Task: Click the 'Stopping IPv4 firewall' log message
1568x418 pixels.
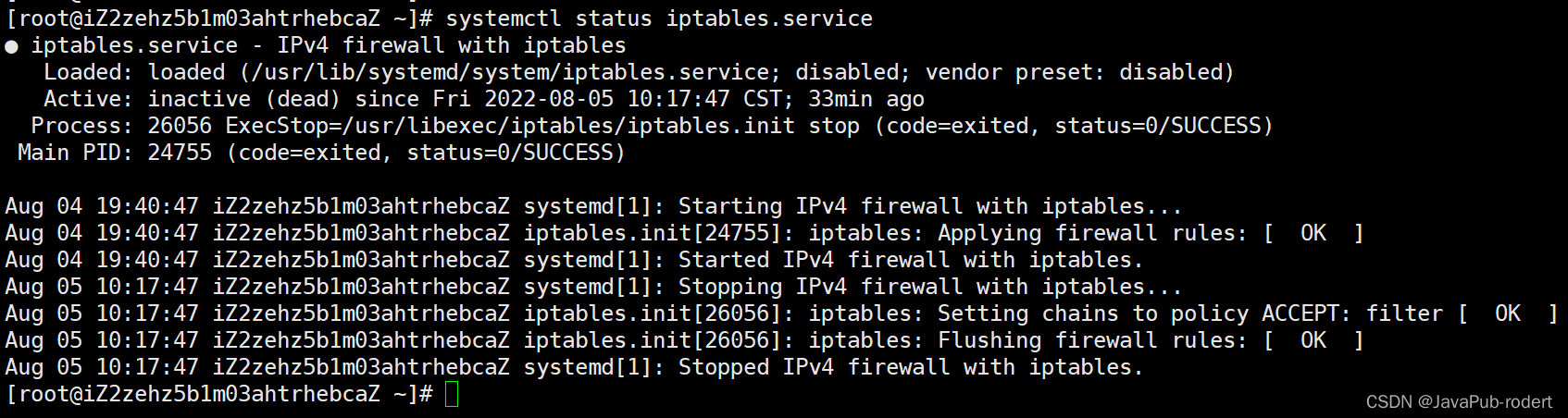Action: pyautogui.click(x=929, y=287)
